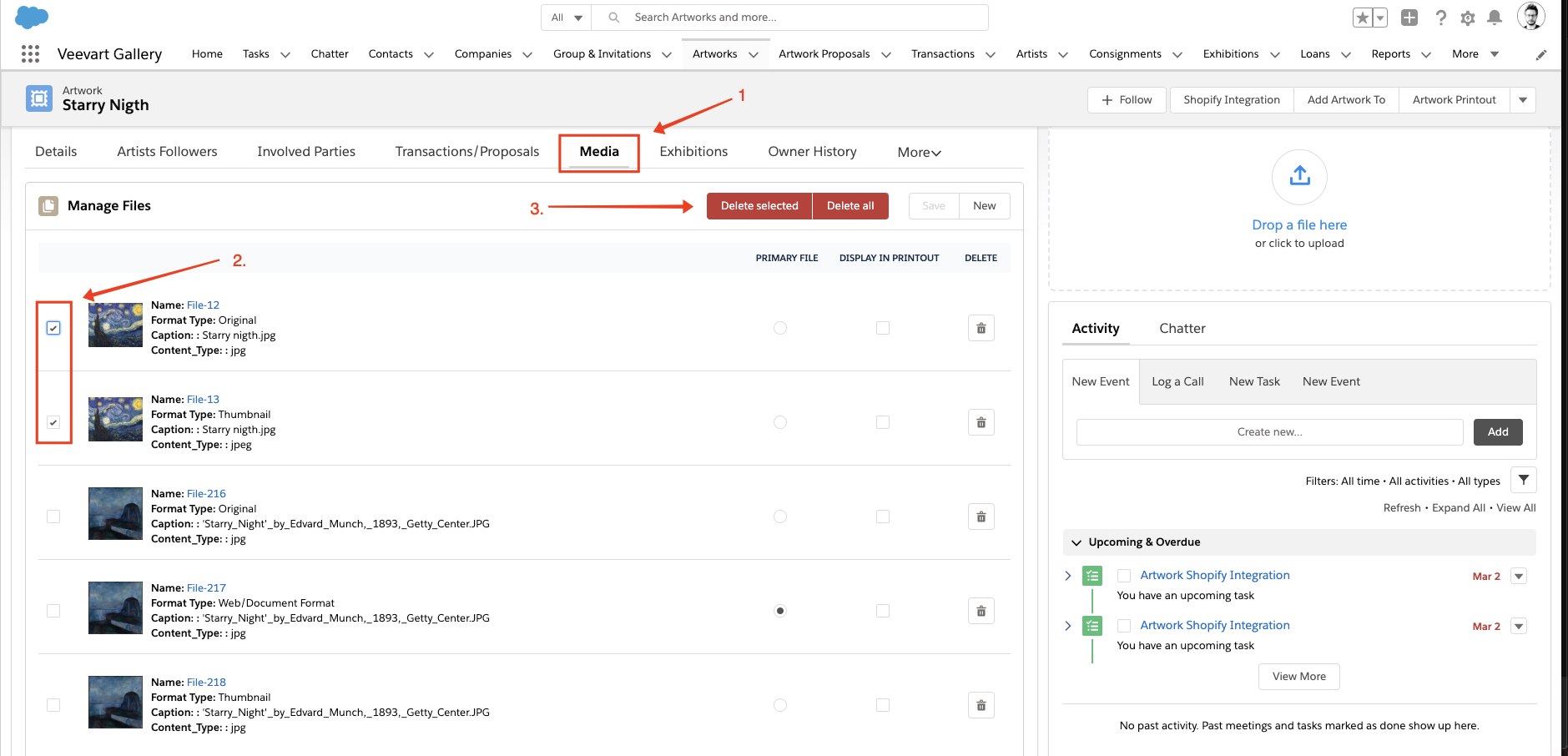
Task: Uncheck the File-12 selection checkbox
Action: (x=53, y=328)
